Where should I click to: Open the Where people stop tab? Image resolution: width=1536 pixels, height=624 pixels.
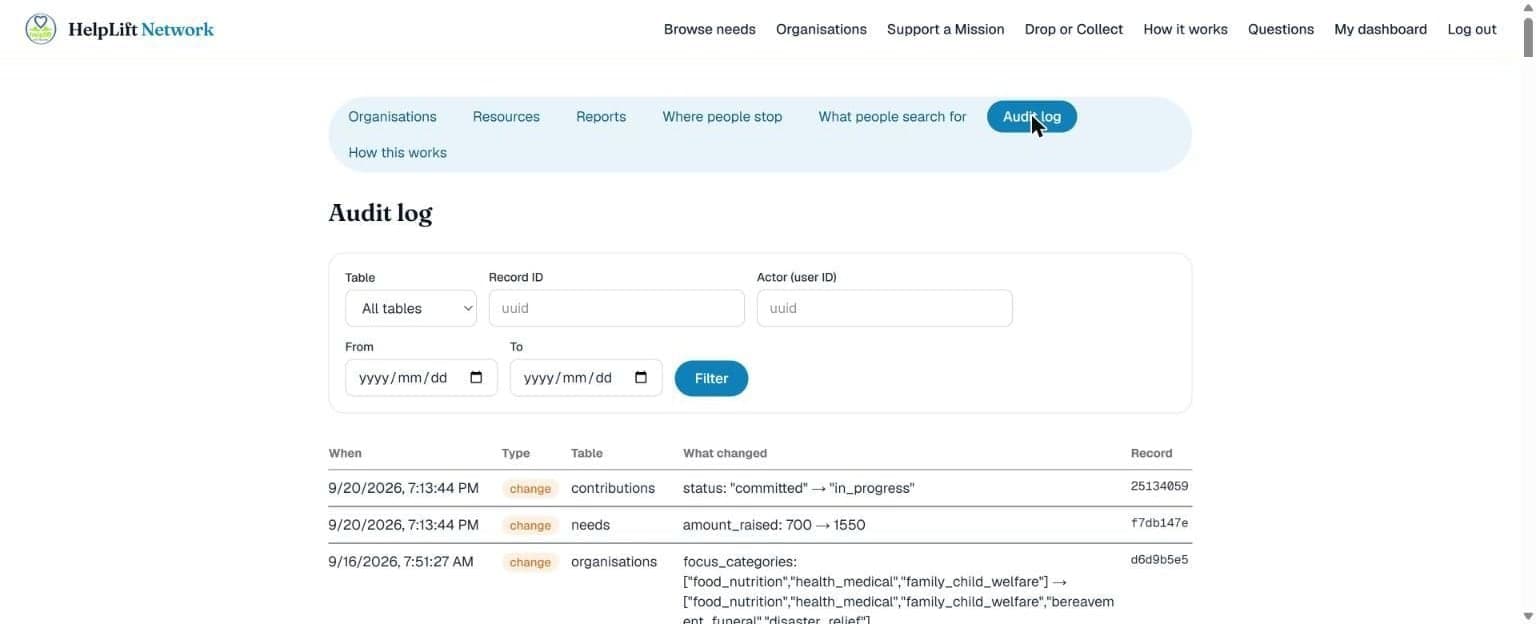pos(722,117)
